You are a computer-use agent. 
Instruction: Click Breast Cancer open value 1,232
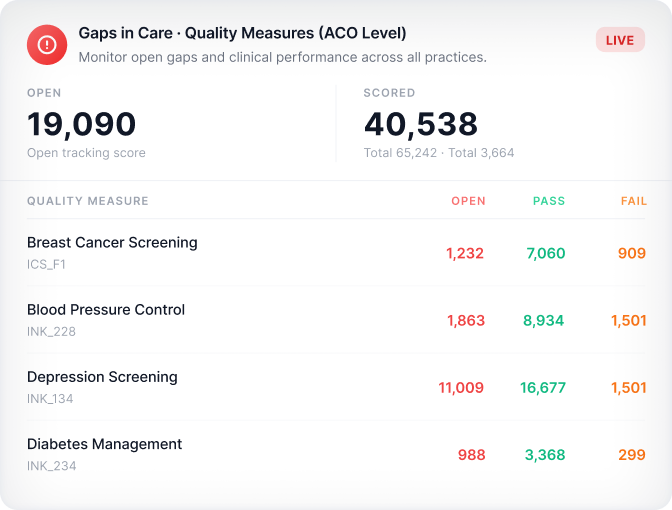pyautogui.click(x=465, y=253)
